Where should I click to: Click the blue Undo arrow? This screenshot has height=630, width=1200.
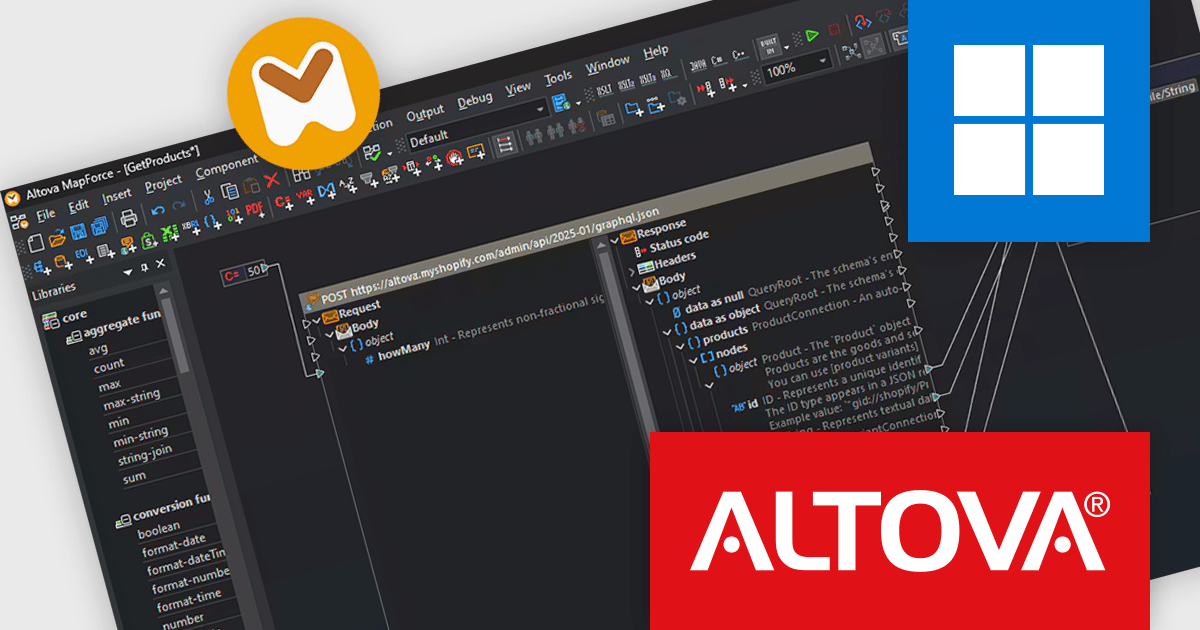pos(158,210)
